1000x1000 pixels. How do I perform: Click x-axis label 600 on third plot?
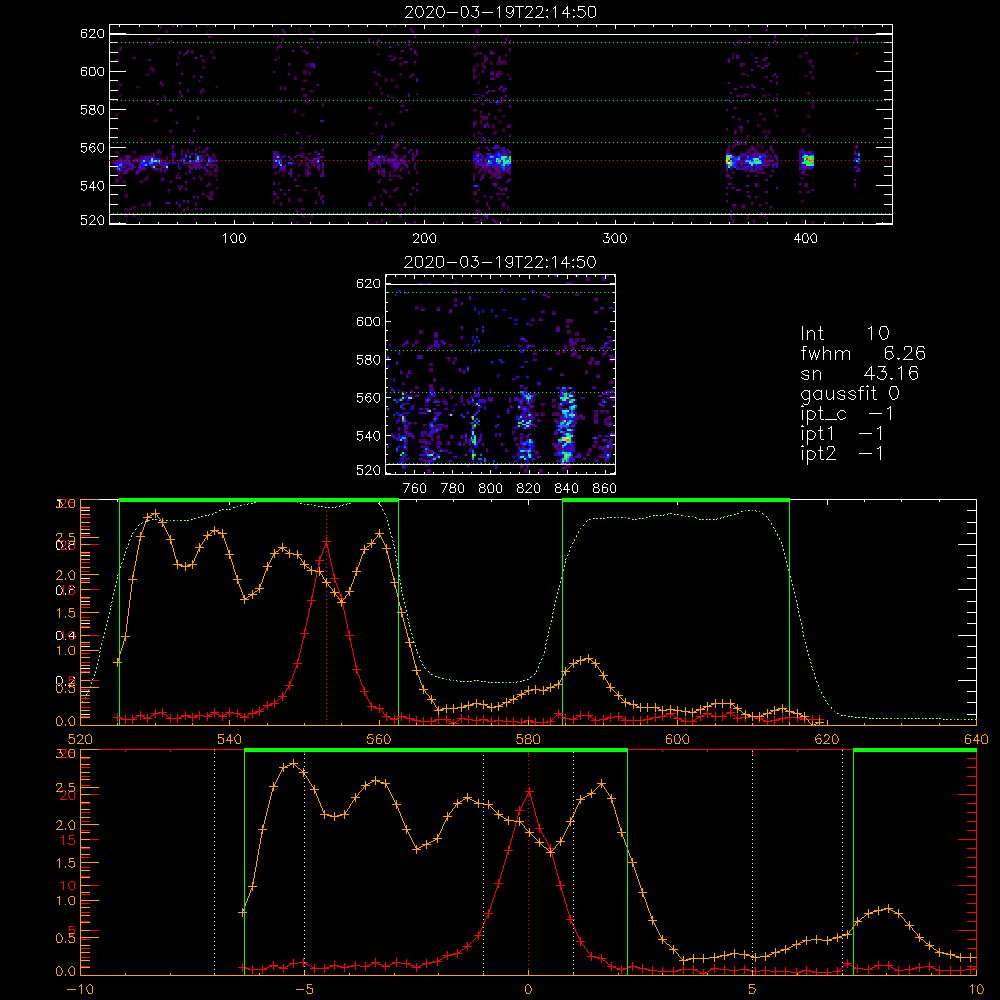pos(677,740)
